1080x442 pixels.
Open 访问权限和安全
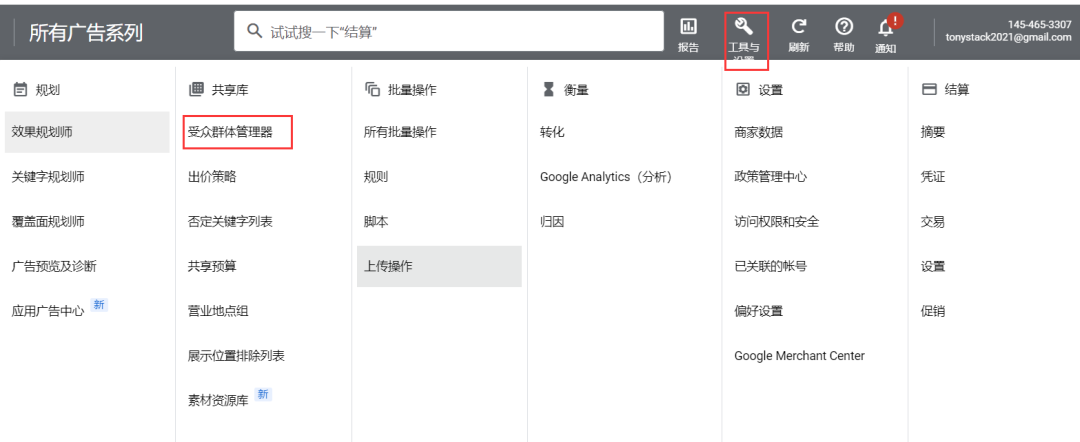[777, 222]
